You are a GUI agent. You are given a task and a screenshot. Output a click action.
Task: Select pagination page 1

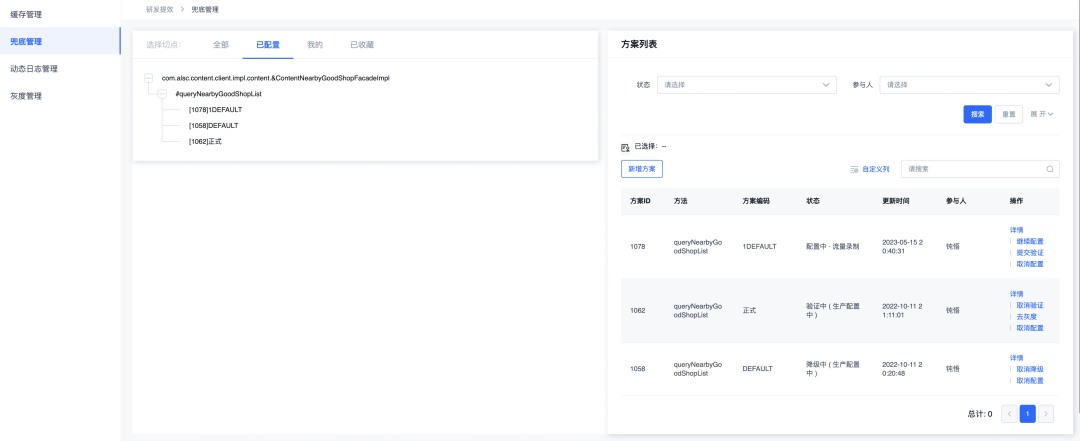[1028, 413]
